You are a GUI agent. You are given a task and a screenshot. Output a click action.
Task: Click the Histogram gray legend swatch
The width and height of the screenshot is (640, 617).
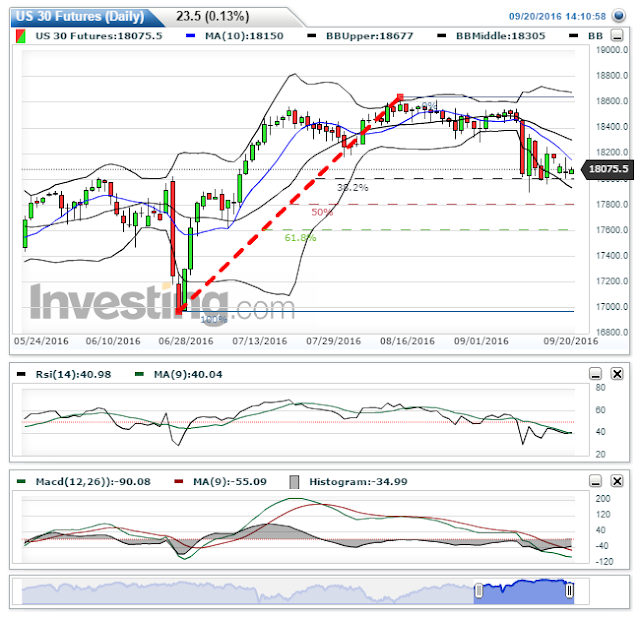294,482
